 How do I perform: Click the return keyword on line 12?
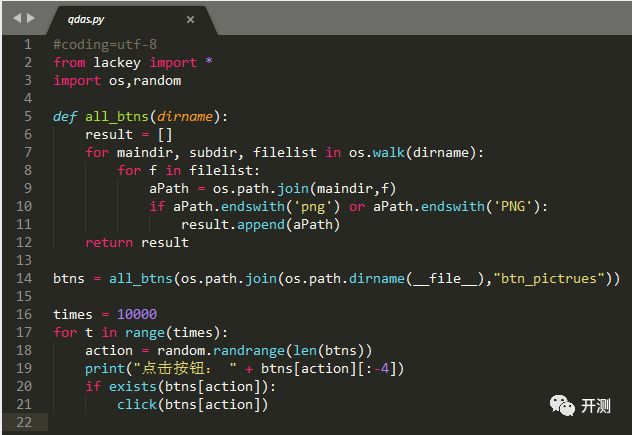pos(109,242)
